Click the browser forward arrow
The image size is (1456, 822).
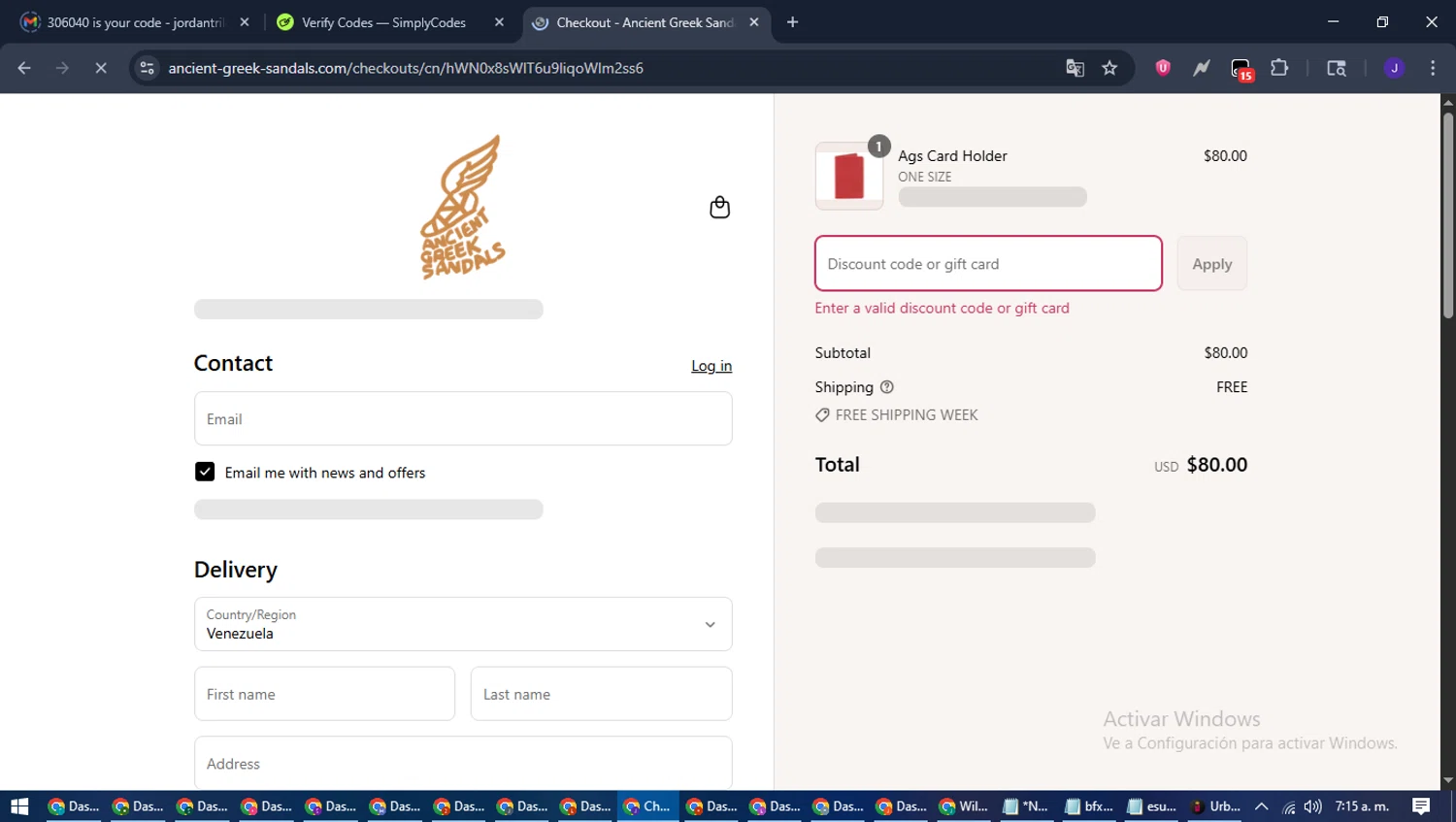[62, 68]
